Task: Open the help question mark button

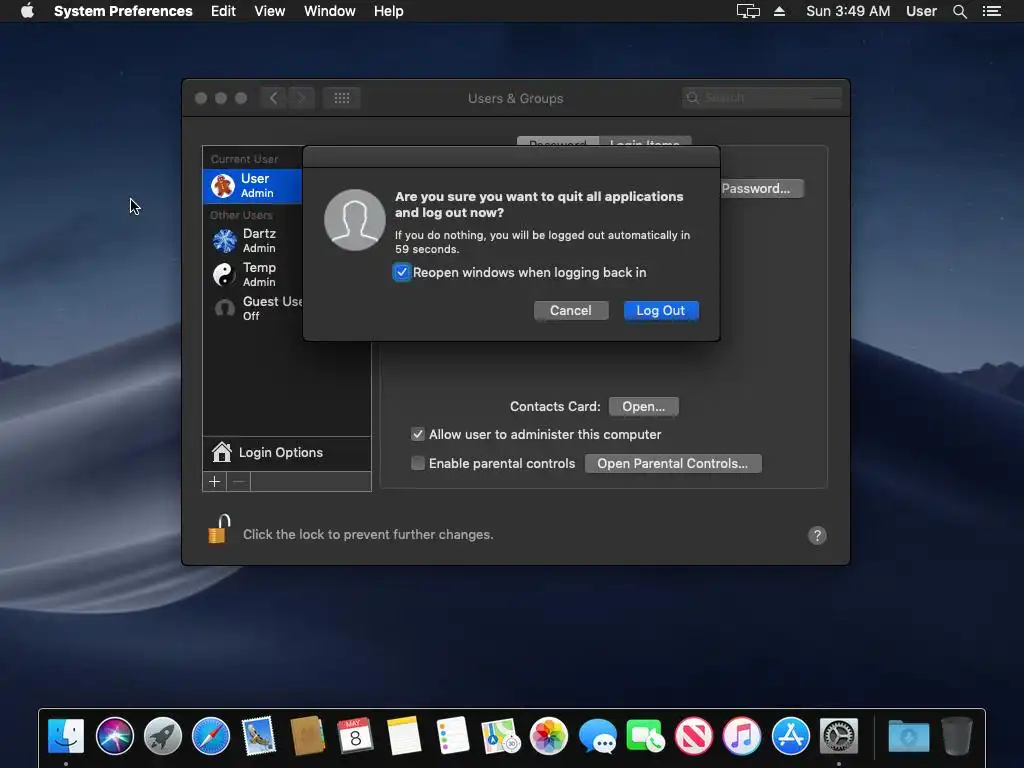Action: coord(817,536)
